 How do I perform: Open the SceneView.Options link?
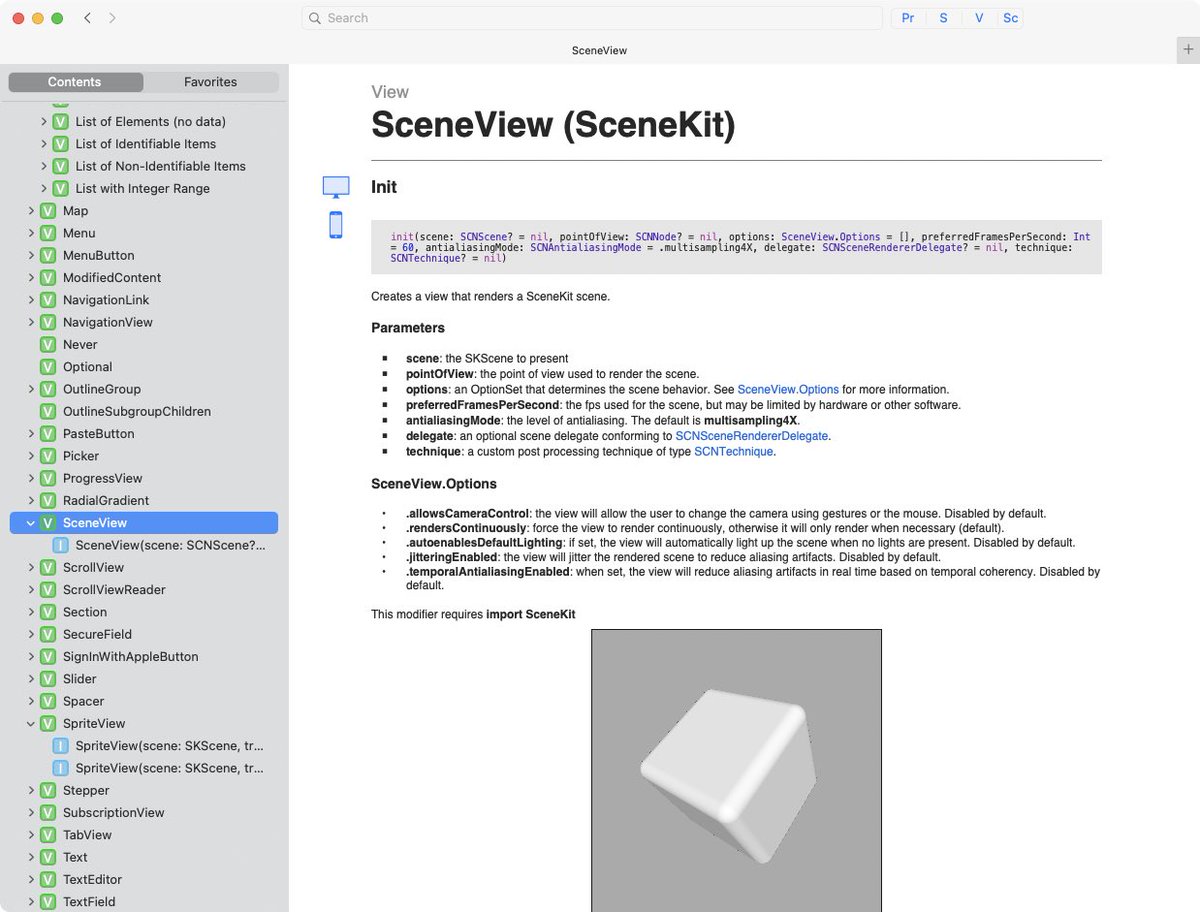click(x=788, y=389)
